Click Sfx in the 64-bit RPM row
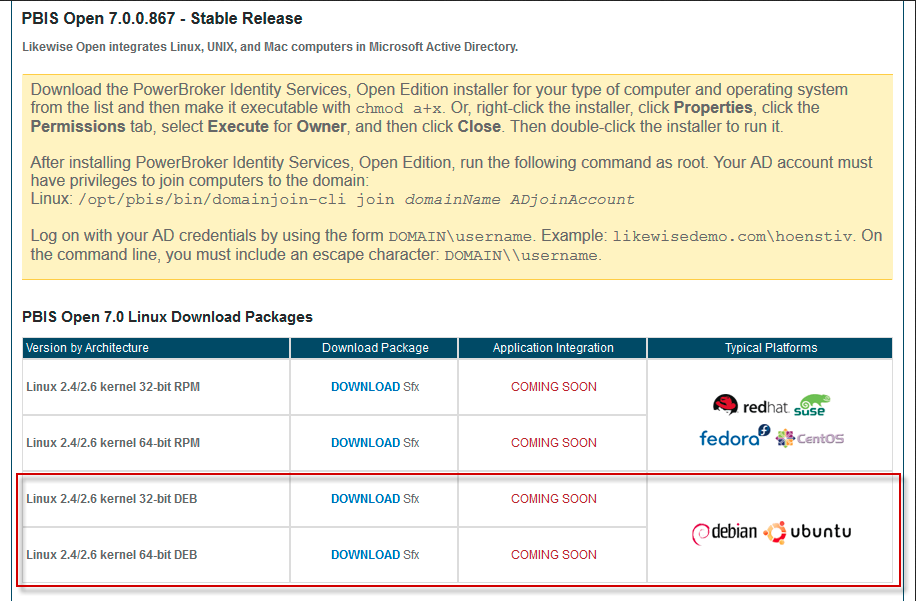 coord(411,443)
